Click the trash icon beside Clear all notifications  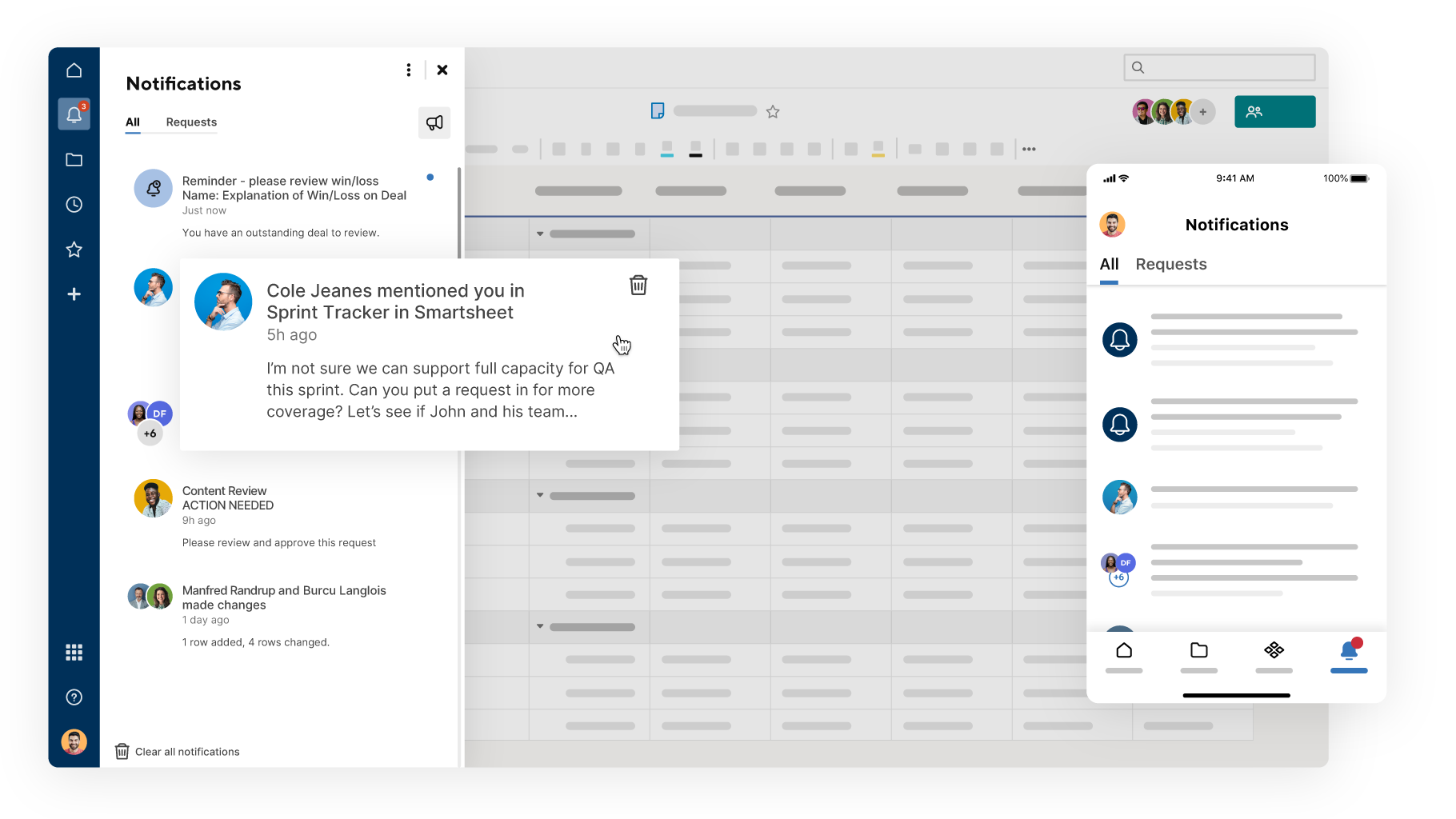tap(122, 752)
